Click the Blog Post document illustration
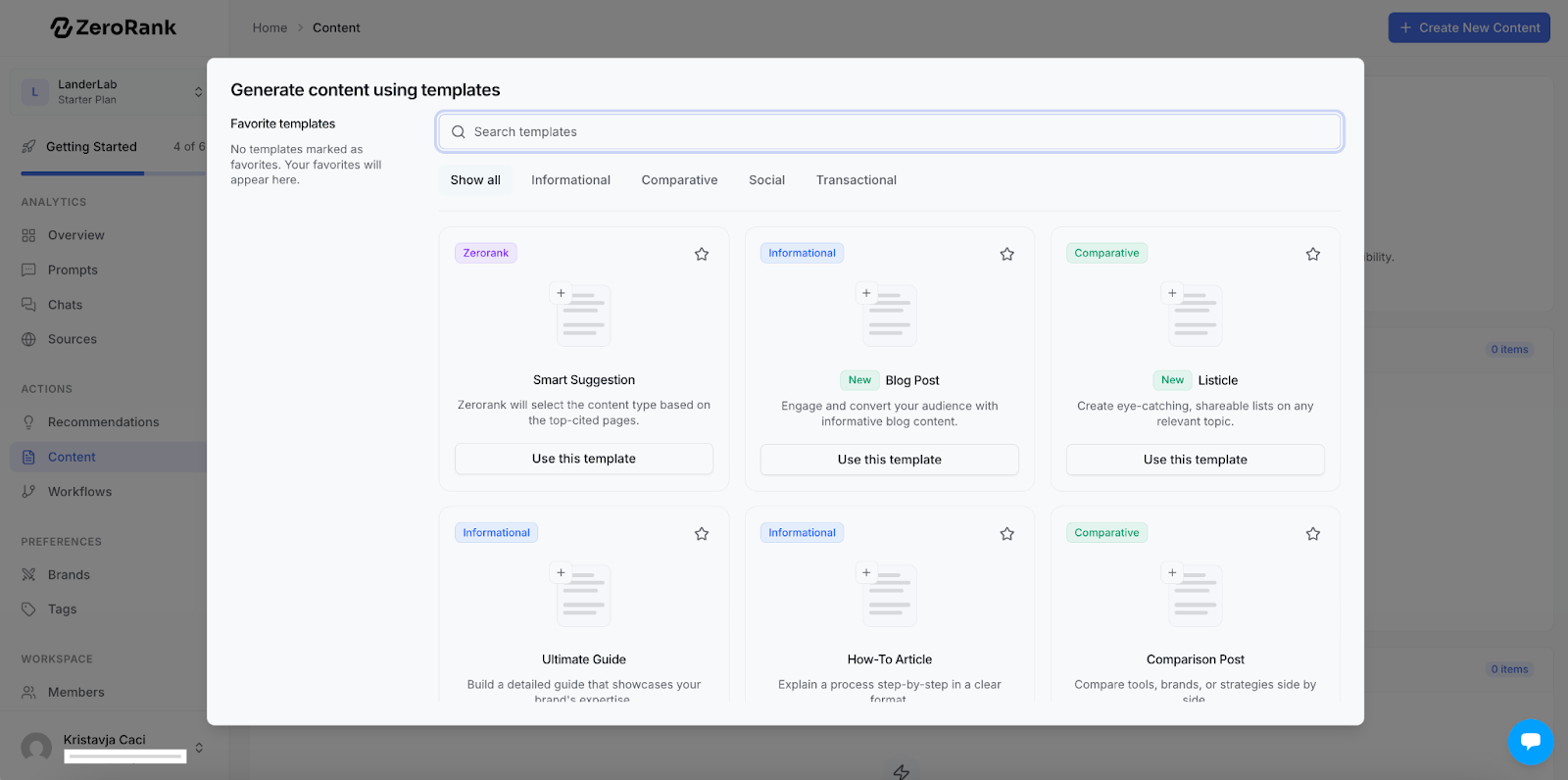This screenshot has height=780, width=1568. [x=889, y=315]
